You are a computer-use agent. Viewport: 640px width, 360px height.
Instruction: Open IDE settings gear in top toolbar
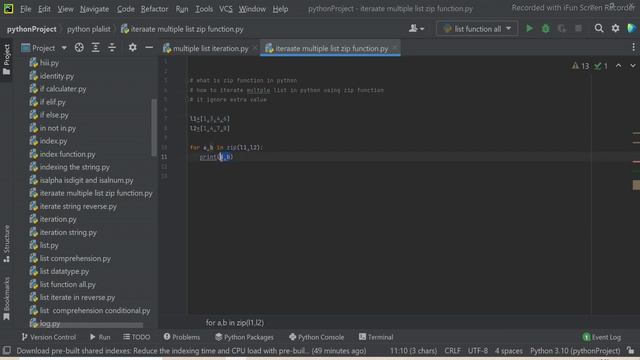point(615,29)
